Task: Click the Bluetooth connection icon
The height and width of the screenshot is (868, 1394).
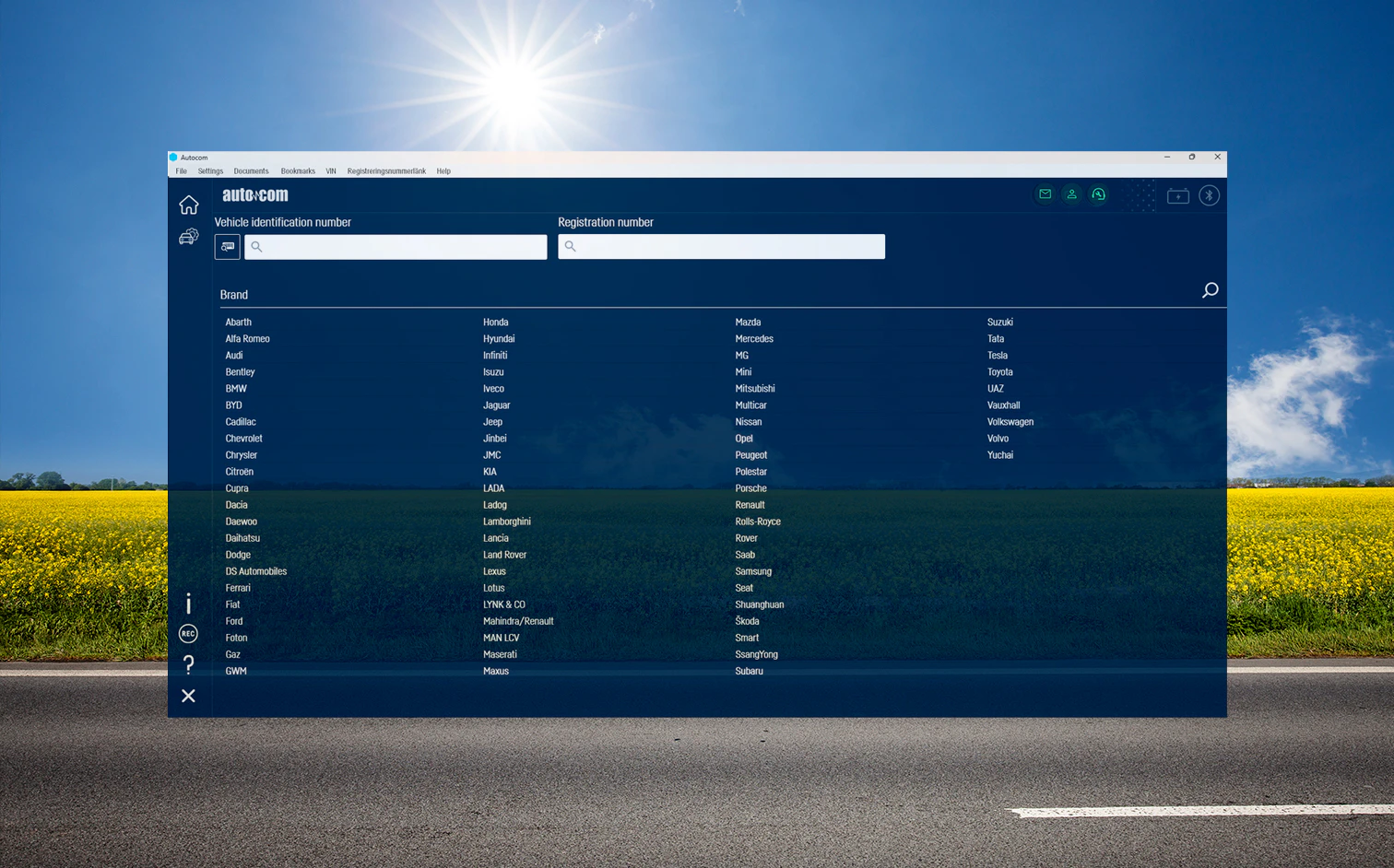Action: point(1209,195)
